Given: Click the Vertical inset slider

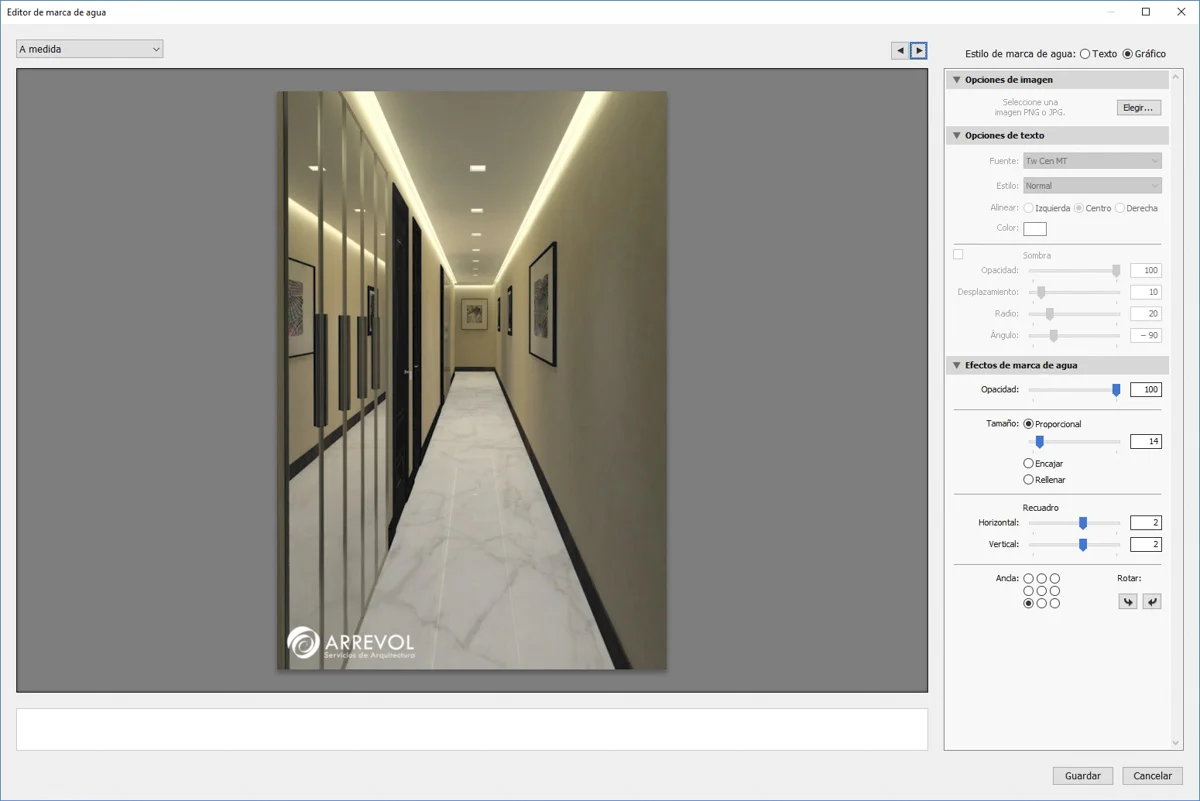Looking at the screenshot, I should pyautogui.click(x=1074, y=545).
